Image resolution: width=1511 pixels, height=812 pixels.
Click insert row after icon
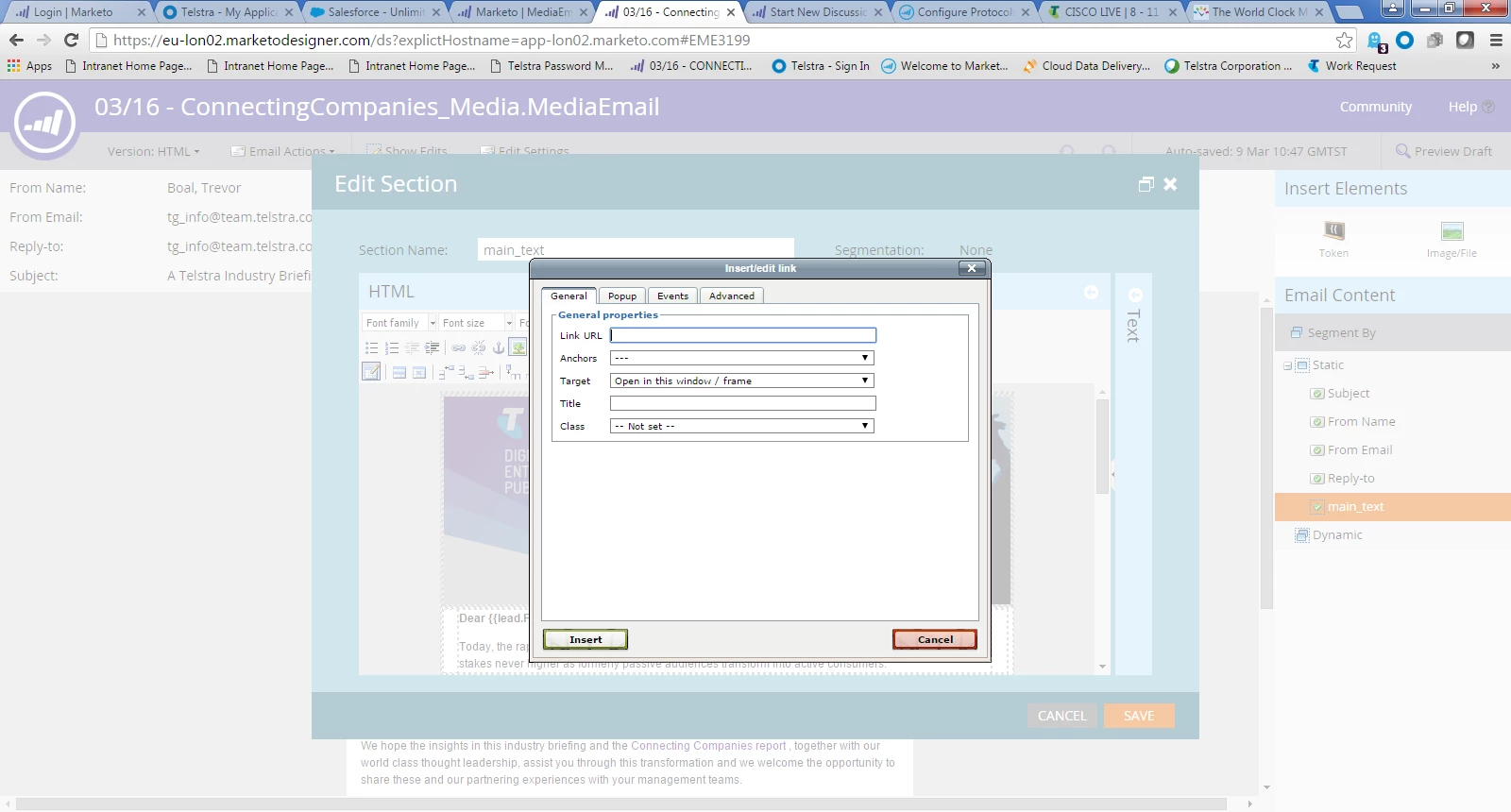(467, 373)
